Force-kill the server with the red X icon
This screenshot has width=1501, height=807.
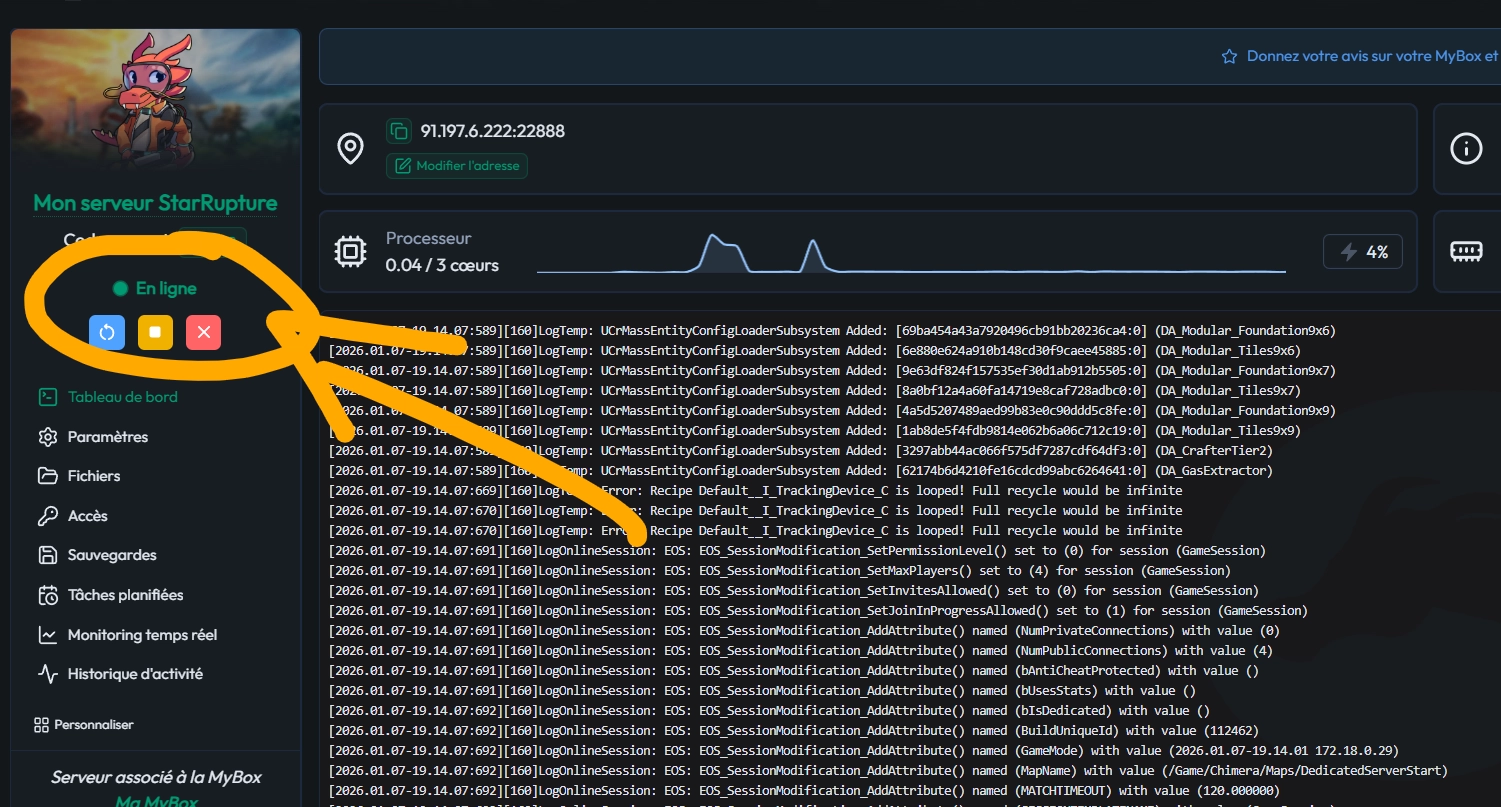pos(203,332)
